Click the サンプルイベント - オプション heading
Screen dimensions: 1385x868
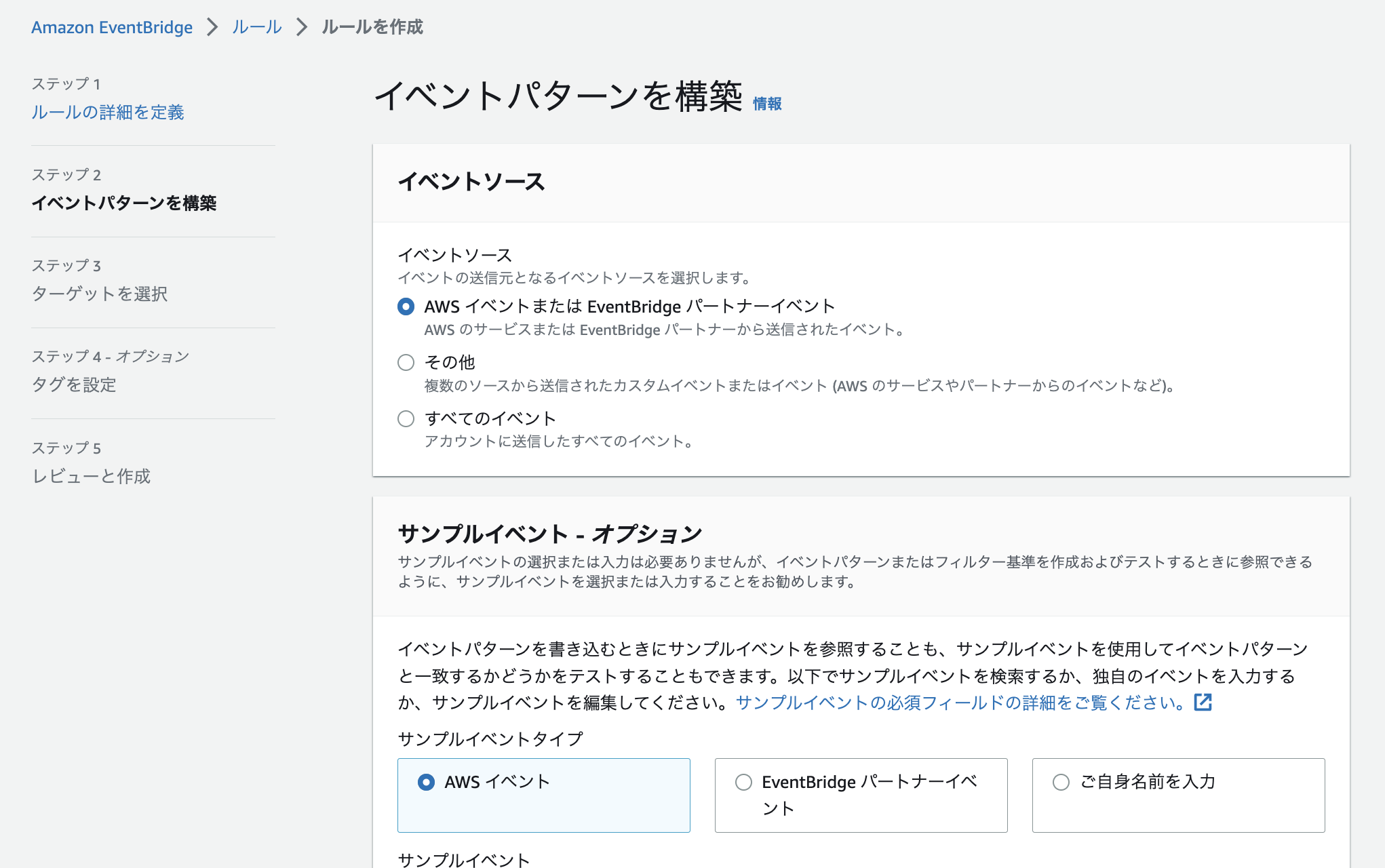(x=550, y=534)
